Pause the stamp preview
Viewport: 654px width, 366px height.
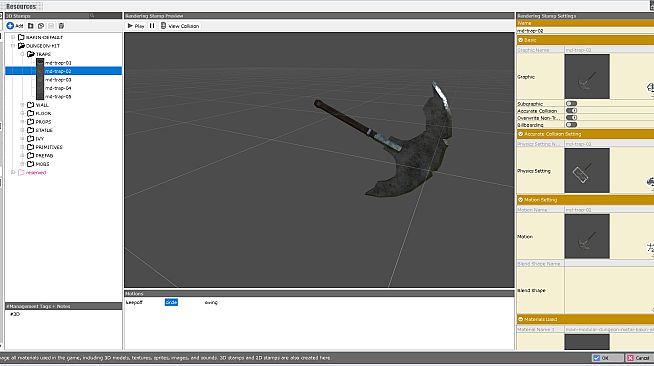coord(152,26)
